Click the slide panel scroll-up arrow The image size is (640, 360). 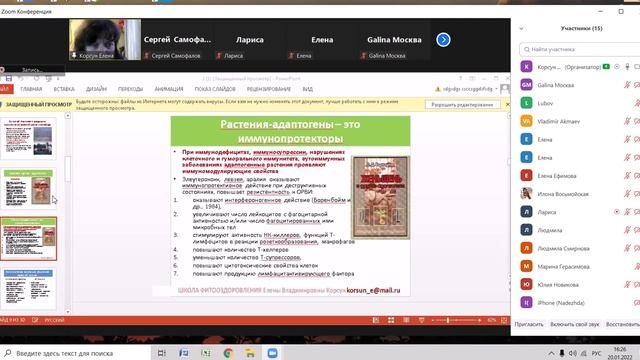point(68,116)
